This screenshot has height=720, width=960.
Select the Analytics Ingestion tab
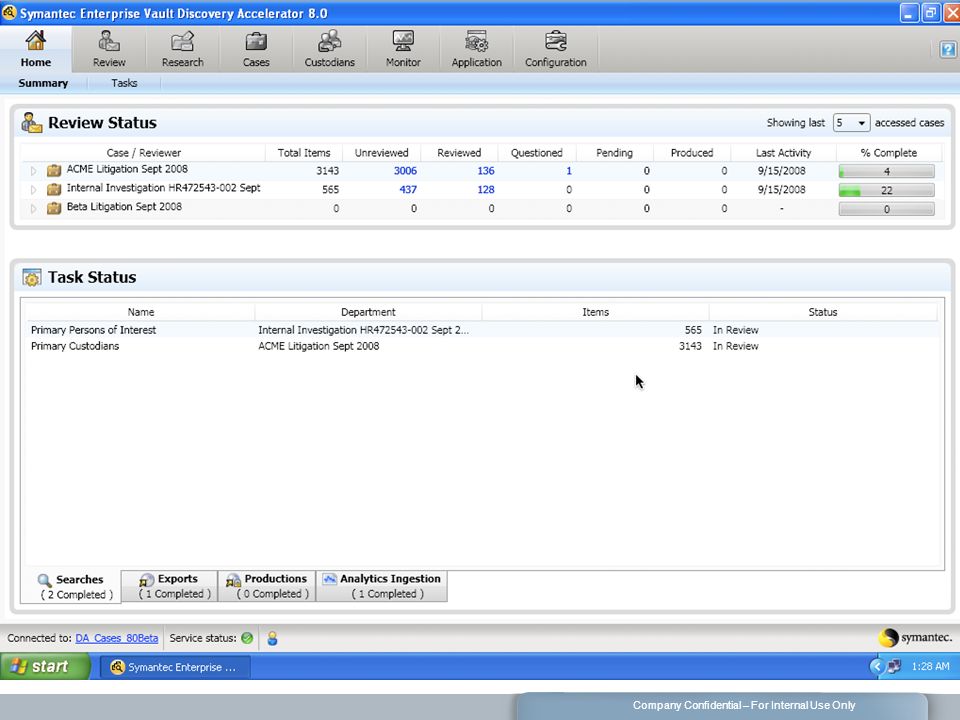tap(381, 586)
